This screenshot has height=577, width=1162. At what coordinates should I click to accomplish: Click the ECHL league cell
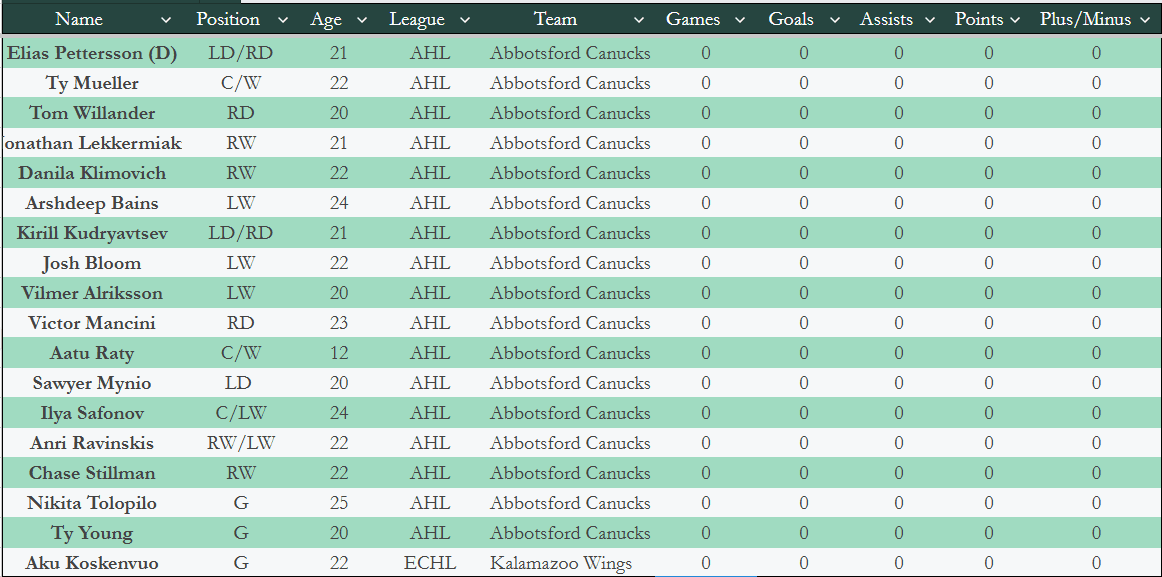pos(429,563)
